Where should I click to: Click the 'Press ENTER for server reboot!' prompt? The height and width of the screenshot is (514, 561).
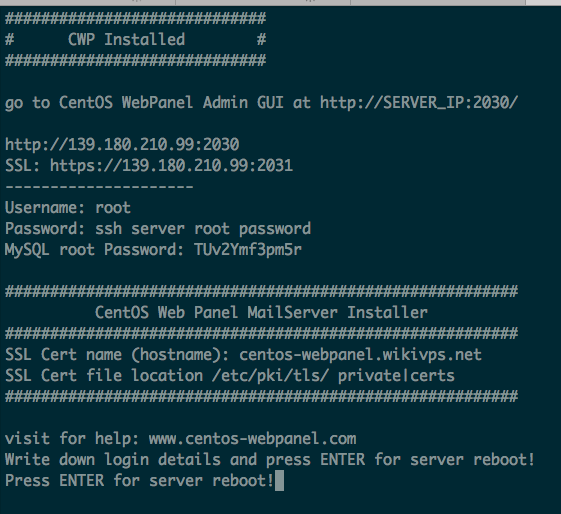point(140,481)
